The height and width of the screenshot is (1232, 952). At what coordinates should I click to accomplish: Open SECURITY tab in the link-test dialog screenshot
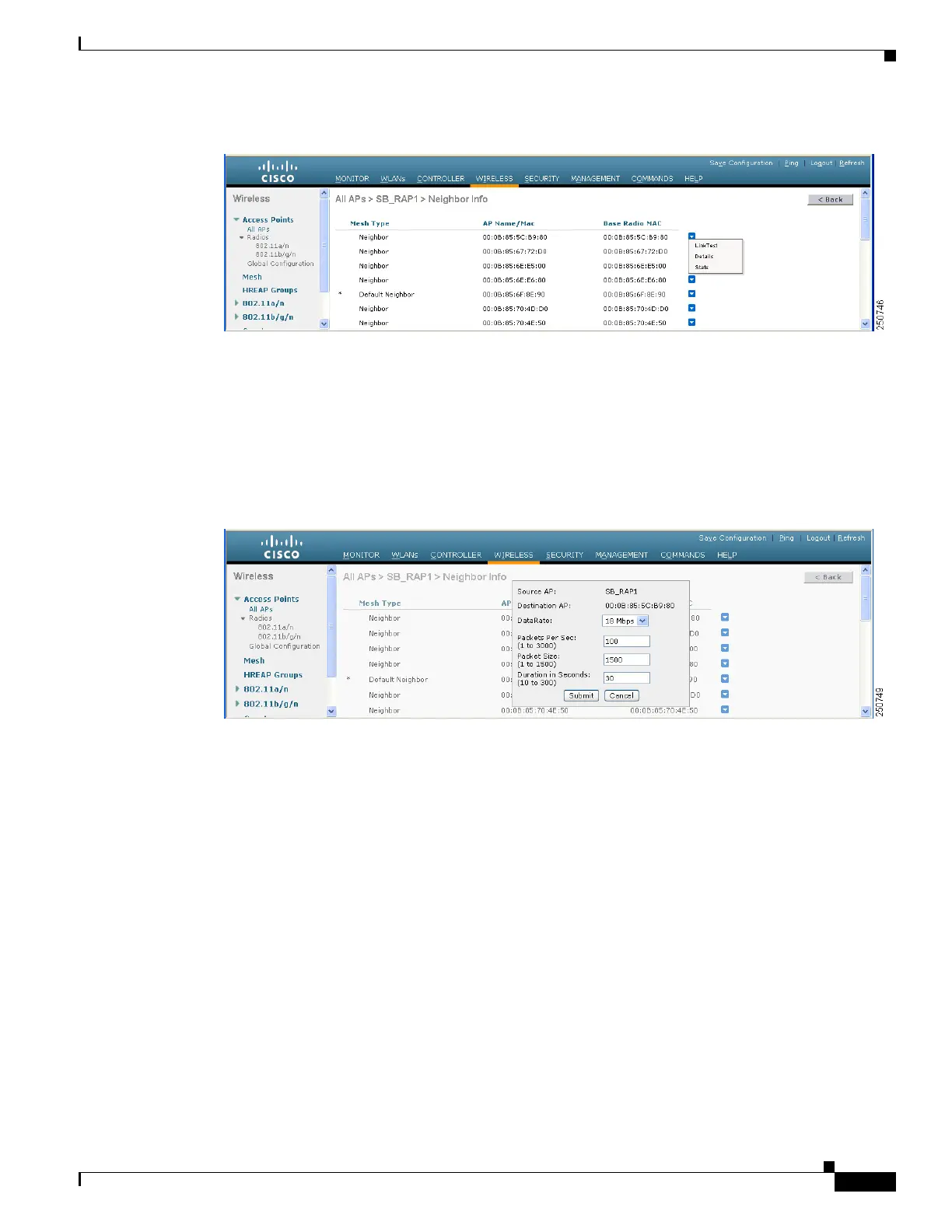coord(565,555)
